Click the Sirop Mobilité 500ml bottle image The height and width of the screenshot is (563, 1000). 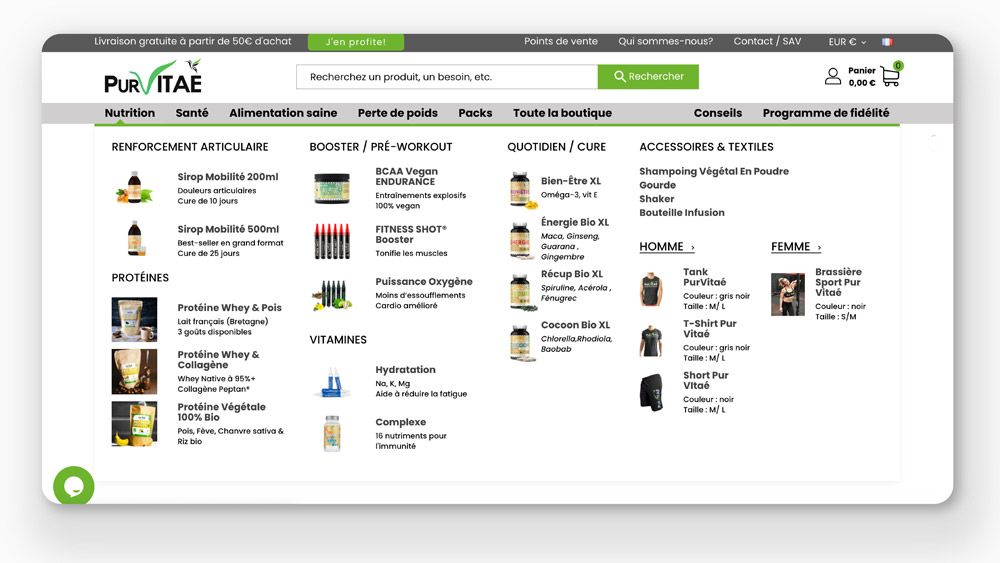coord(134,238)
